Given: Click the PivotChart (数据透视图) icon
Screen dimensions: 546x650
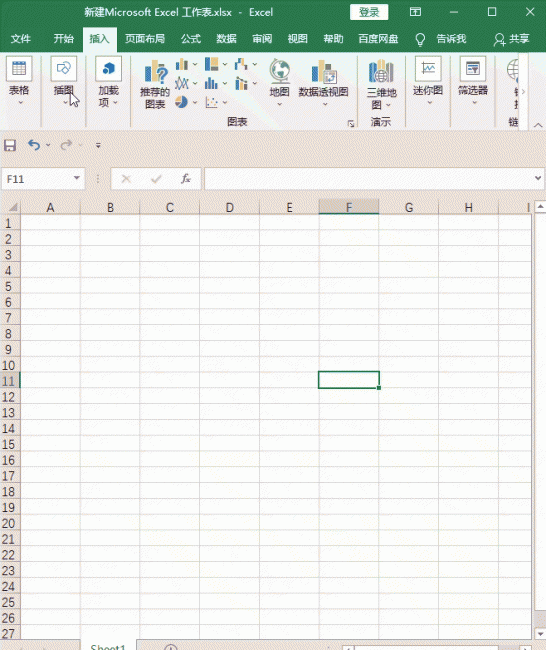Looking at the screenshot, I should point(324,71).
